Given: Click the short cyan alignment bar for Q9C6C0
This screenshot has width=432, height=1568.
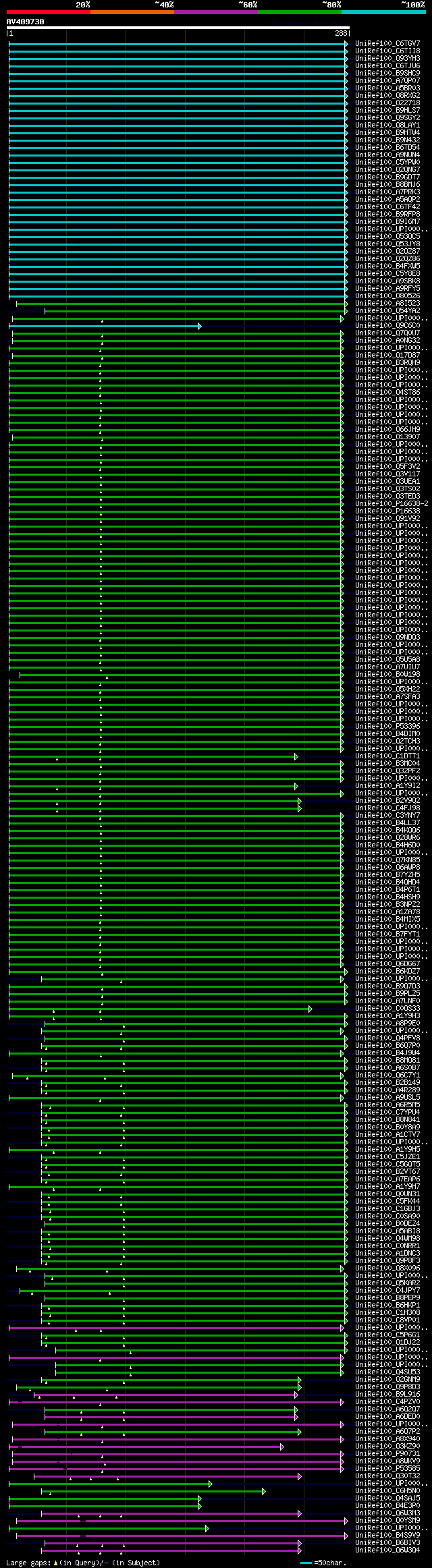Looking at the screenshot, I should click(105, 326).
